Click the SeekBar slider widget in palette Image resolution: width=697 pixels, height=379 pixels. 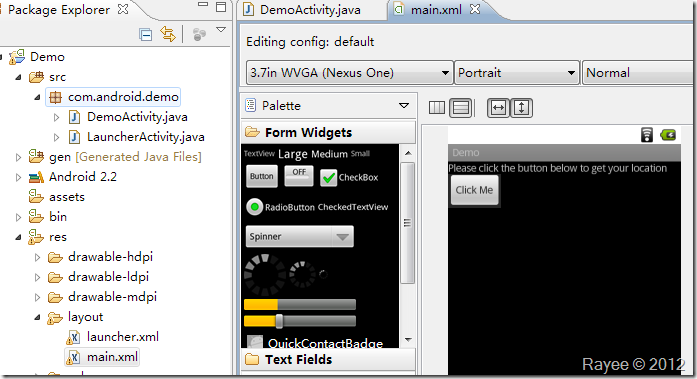300,321
